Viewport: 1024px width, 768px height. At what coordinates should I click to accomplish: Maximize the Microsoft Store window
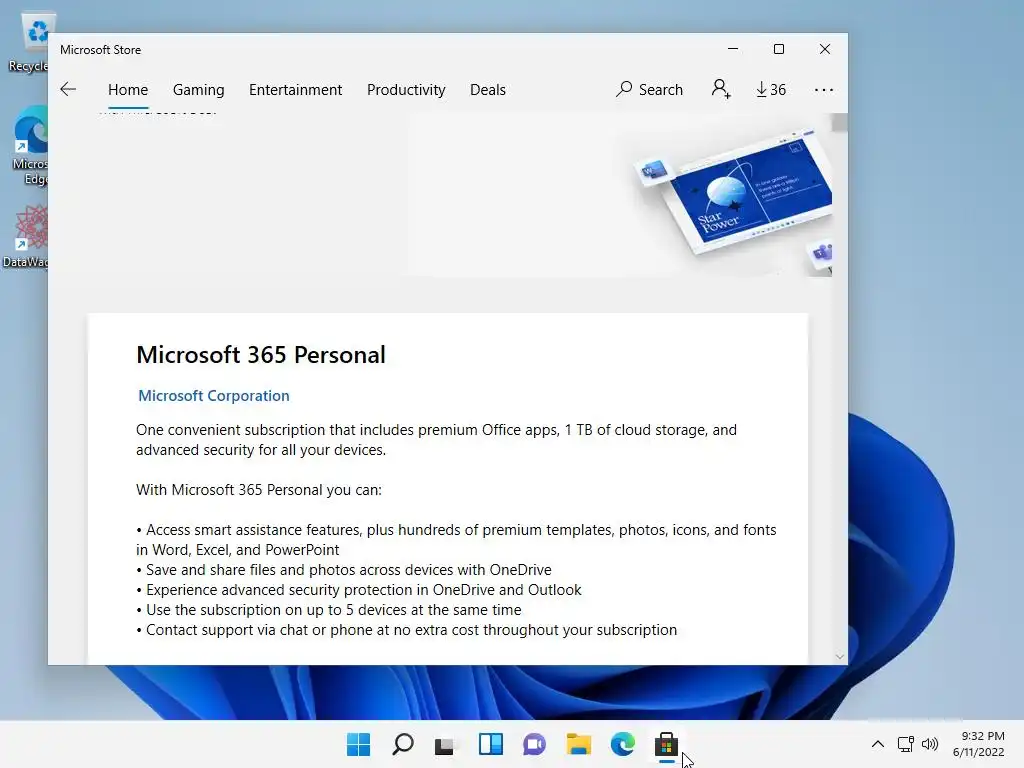tap(778, 49)
